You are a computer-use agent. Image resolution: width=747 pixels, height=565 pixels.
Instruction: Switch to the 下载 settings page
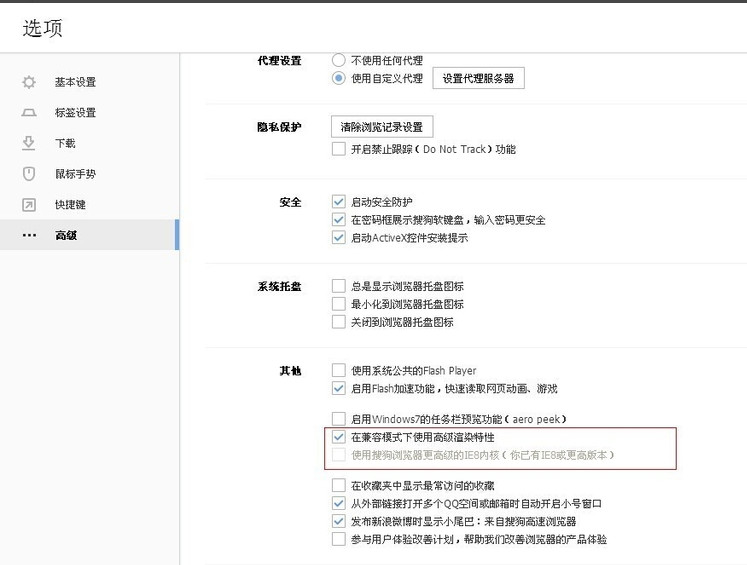[x=65, y=143]
